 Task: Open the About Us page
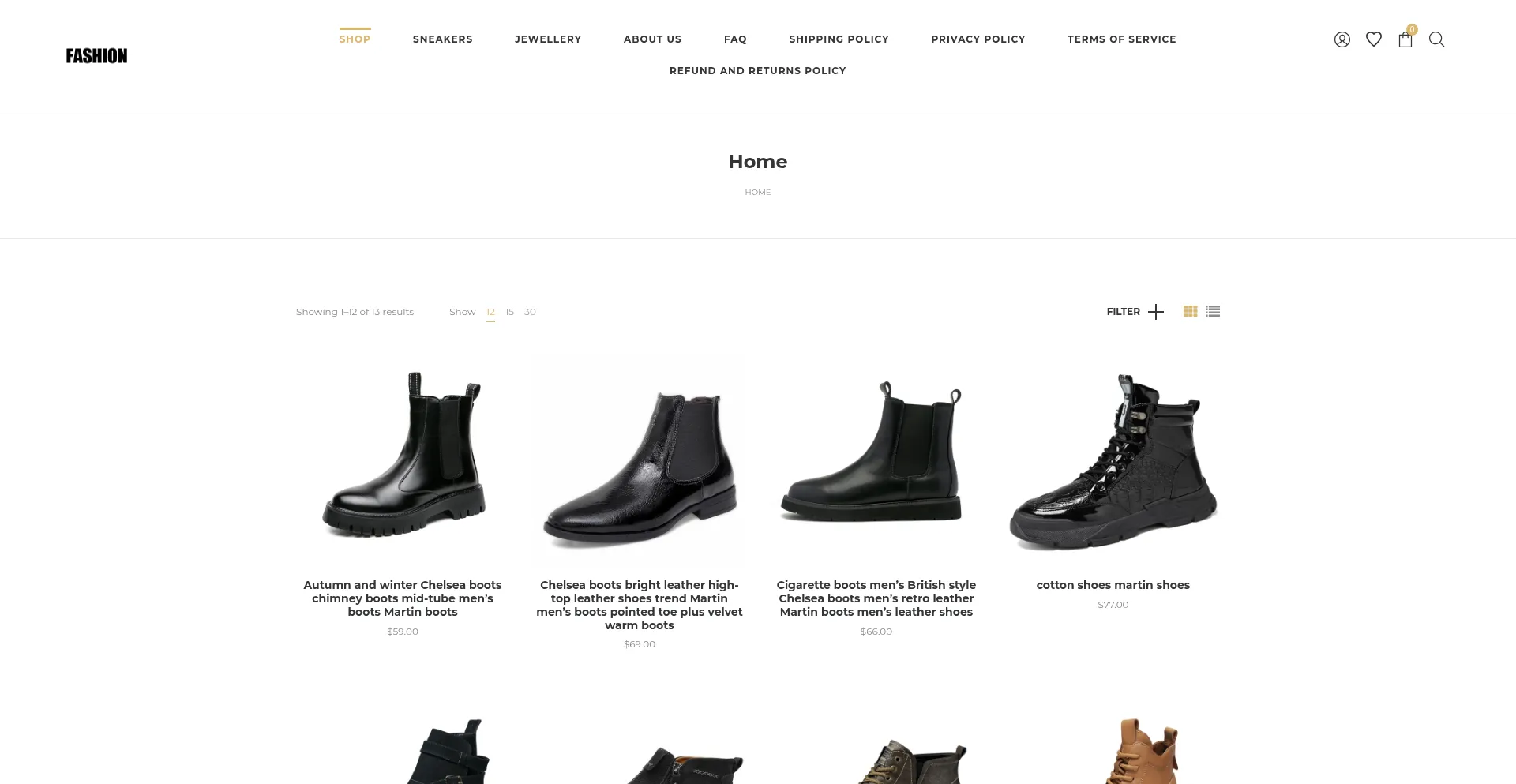(652, 39)
